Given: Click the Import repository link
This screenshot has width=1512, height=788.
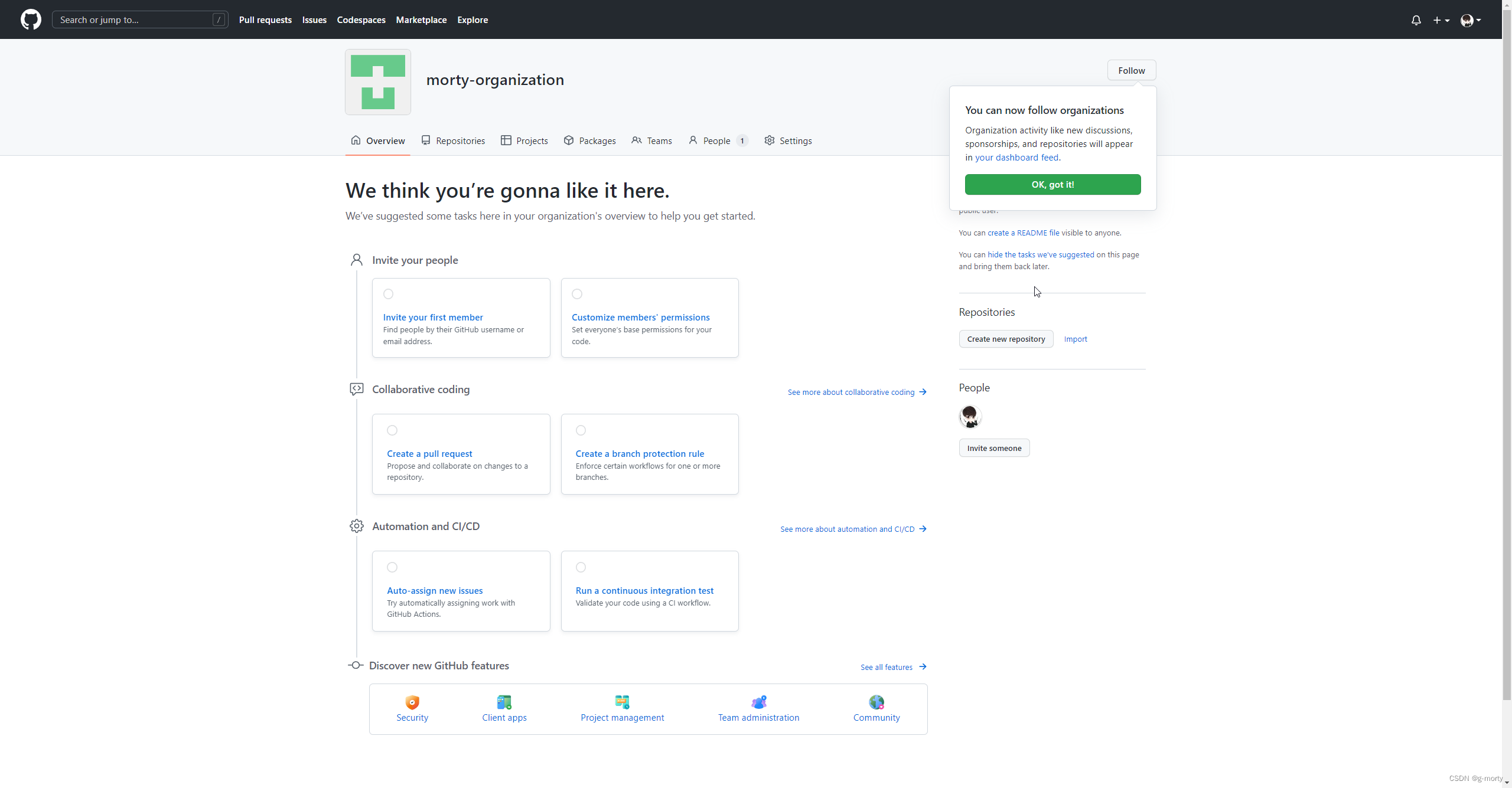Looking at the screenshot, I should [1076, 339].
